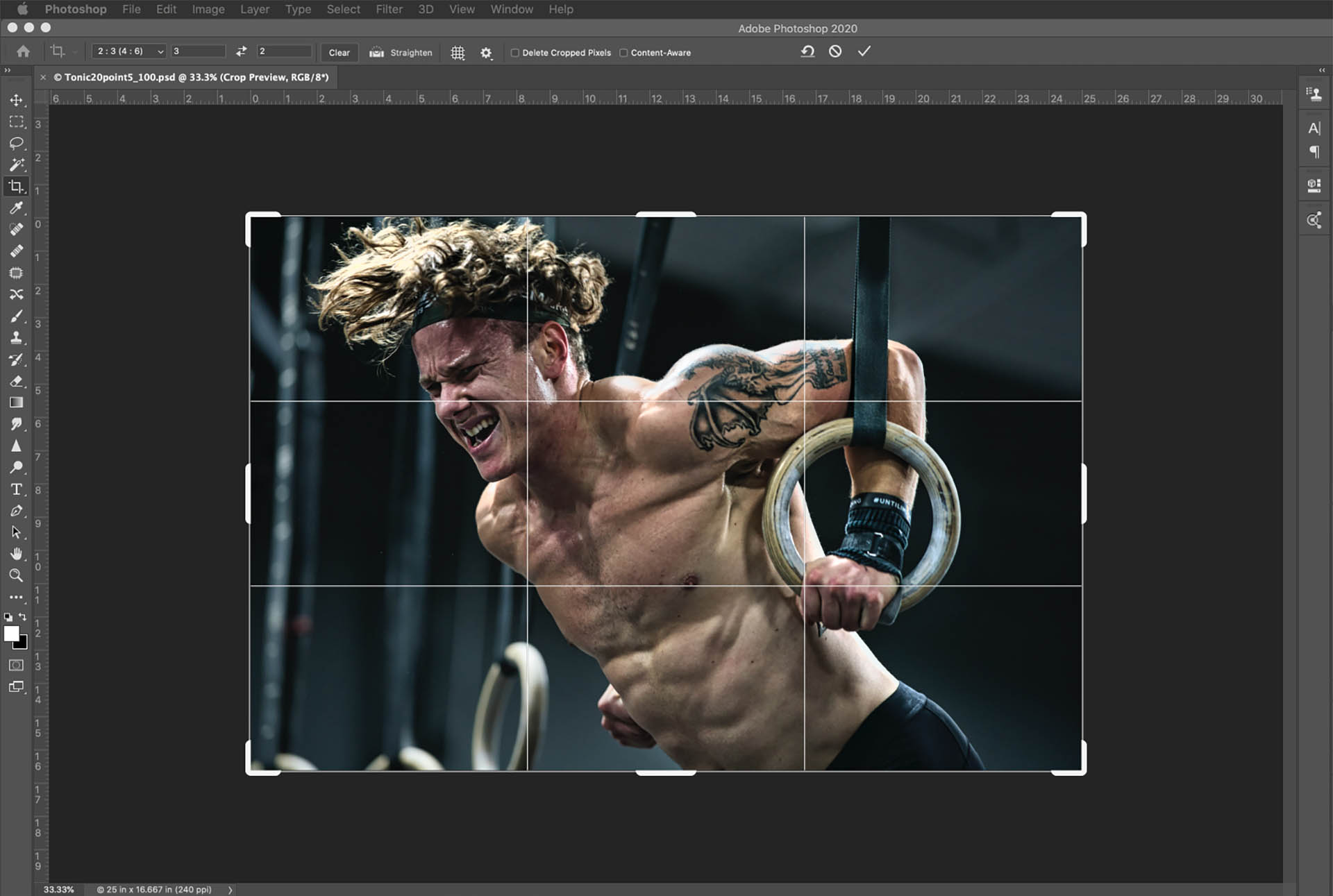Toggle Quick Mask mode
This screenshot has width=1333, height=896.
[16, 665]
